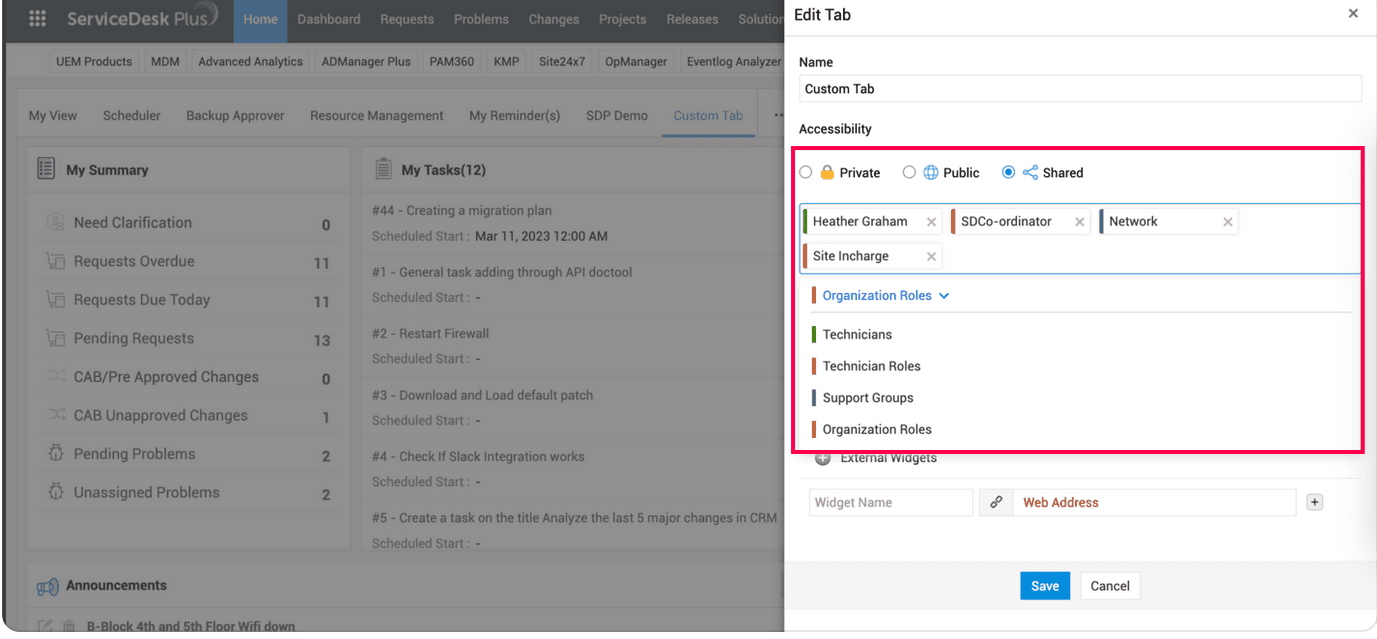Open the apps grid launcher icon
Viewport: 1377px width, 639px height.
38,19
